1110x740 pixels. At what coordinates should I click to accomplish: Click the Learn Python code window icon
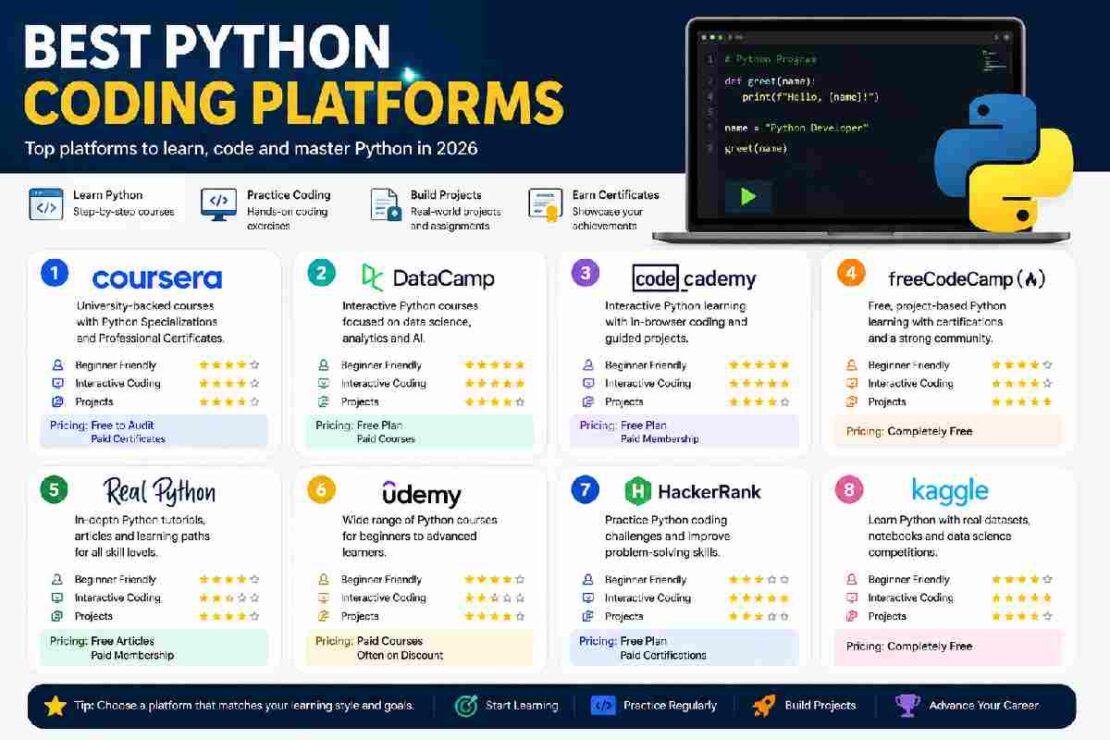click(46, 204)
